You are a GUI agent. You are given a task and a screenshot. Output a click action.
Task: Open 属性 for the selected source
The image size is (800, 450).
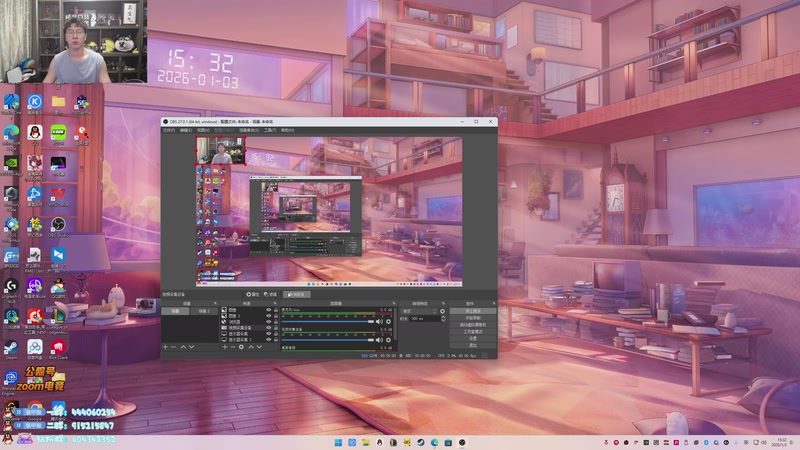point(253,294)
